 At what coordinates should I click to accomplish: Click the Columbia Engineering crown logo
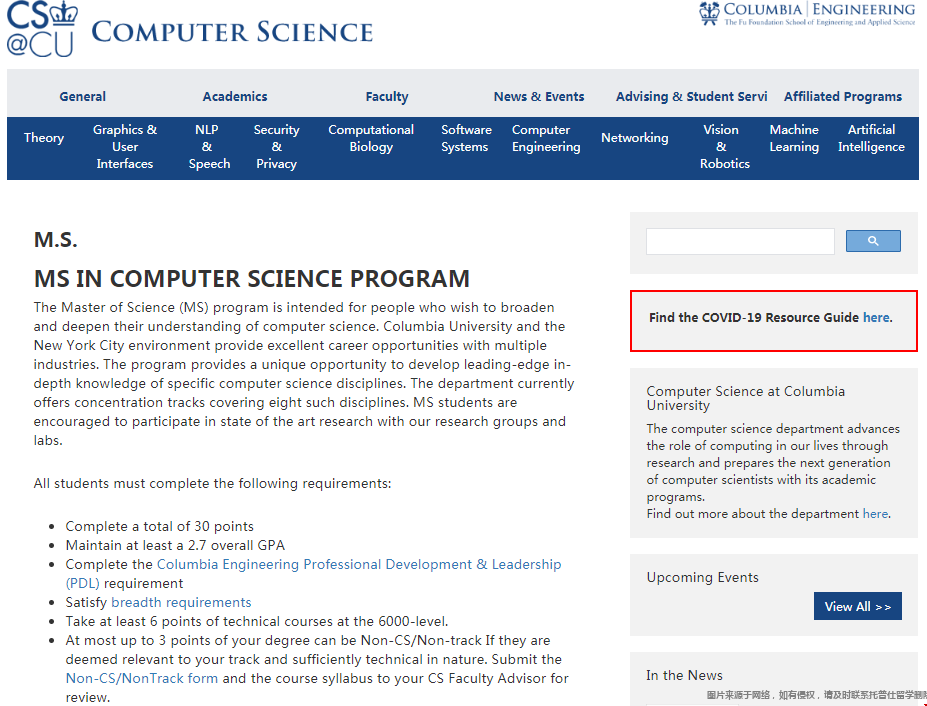709,13
